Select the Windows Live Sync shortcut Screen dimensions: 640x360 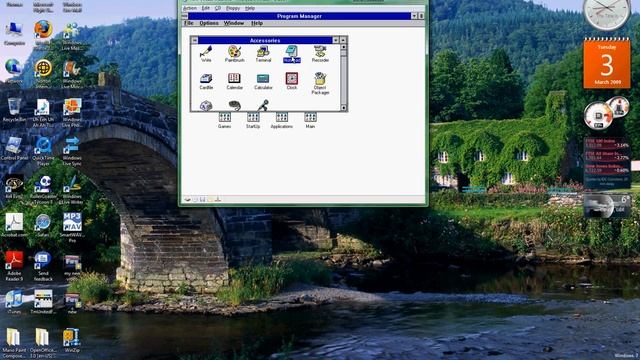[x=72, y=151]
